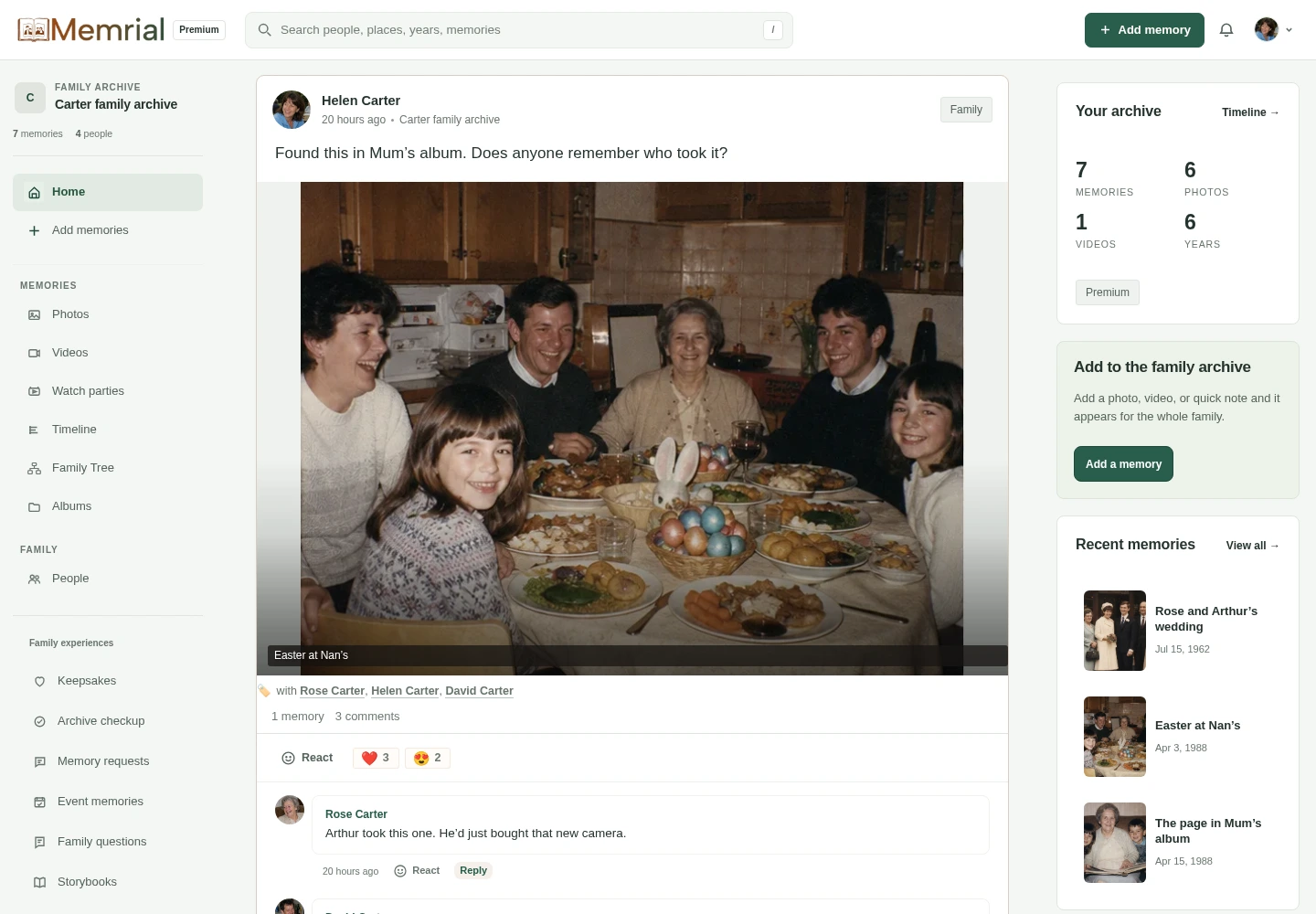1316x914 pixels.
Task: Click Rose Carter's comment avatar
Action: 290,810
